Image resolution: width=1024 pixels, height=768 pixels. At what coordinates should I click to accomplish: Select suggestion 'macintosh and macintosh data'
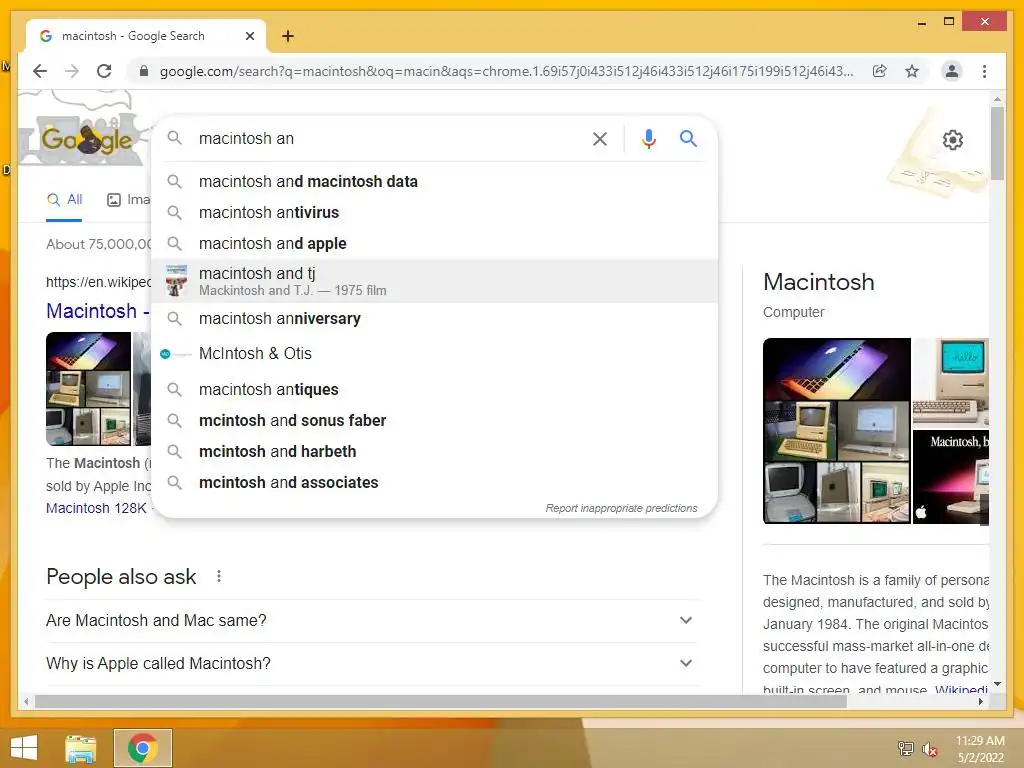434,182
